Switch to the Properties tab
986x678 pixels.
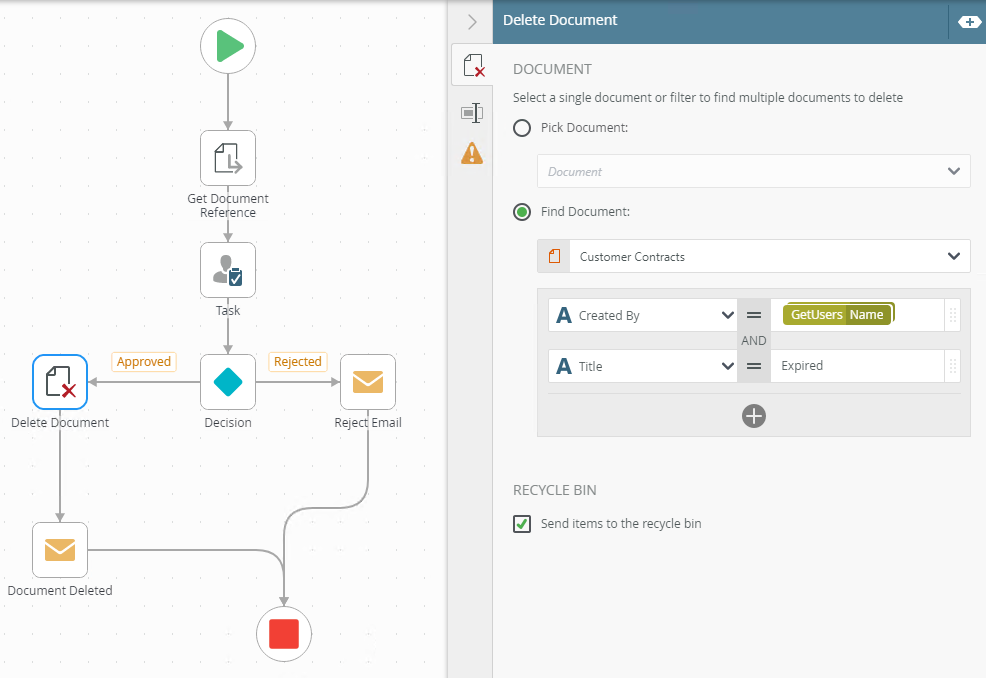click(x=472, y=113)
